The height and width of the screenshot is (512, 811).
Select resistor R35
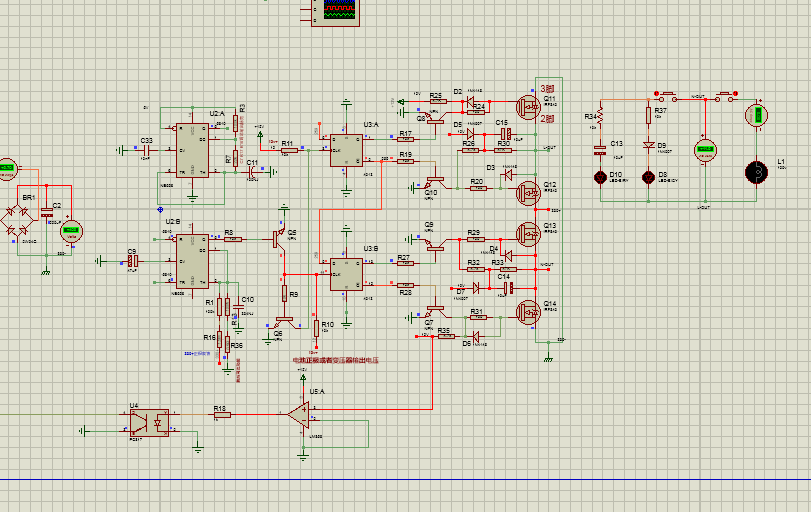point(446,336)
